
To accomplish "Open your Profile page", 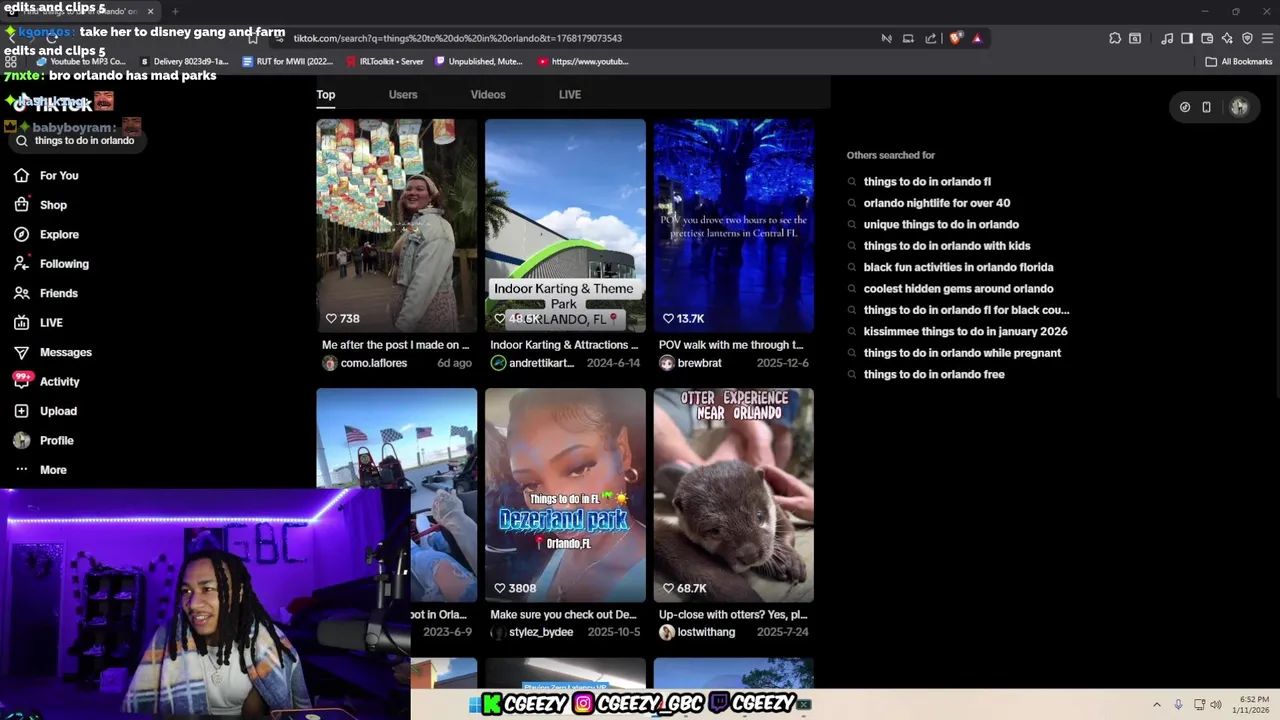I will [x=44, y=441].
